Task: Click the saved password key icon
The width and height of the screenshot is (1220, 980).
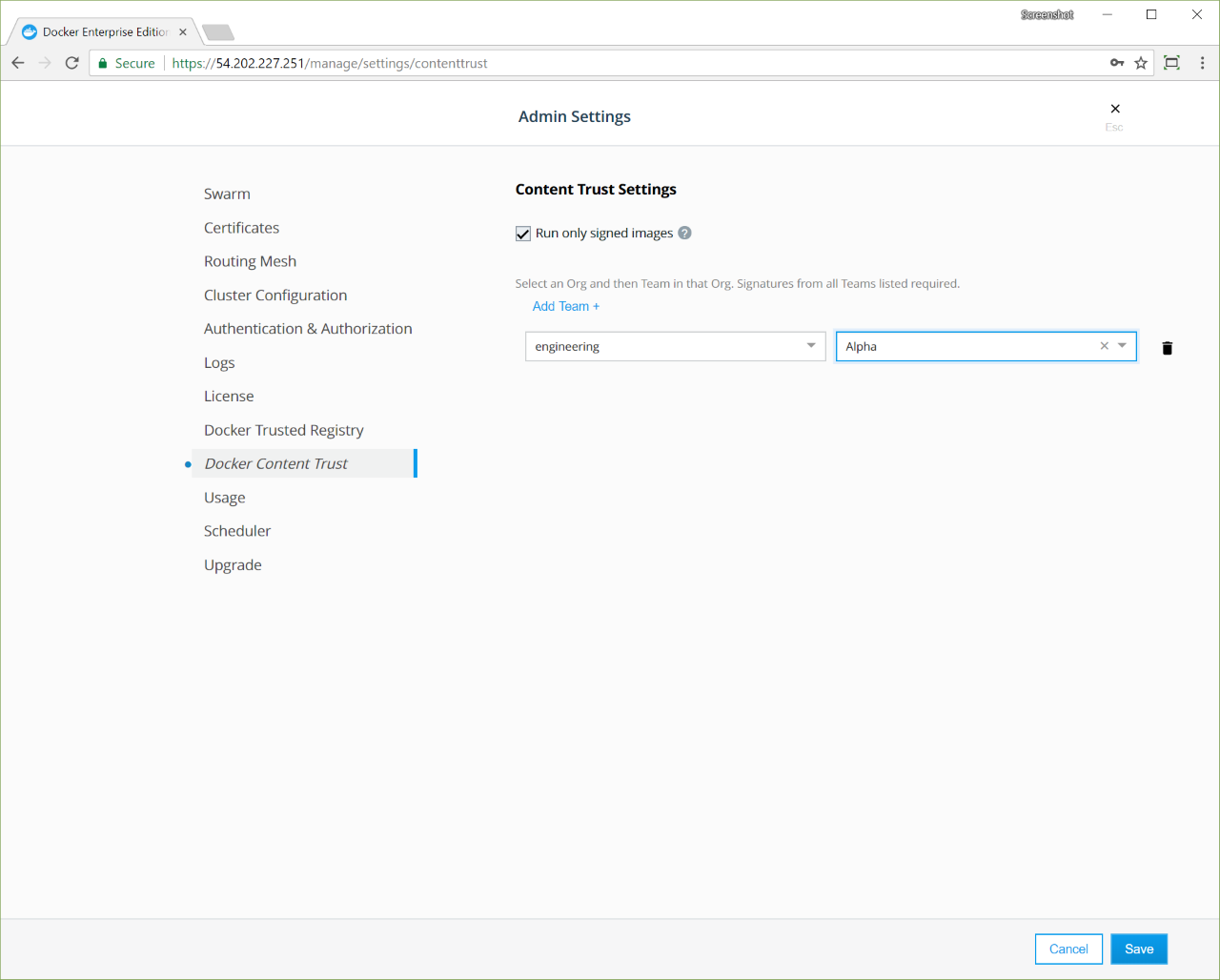Action: pos(1117,63)
